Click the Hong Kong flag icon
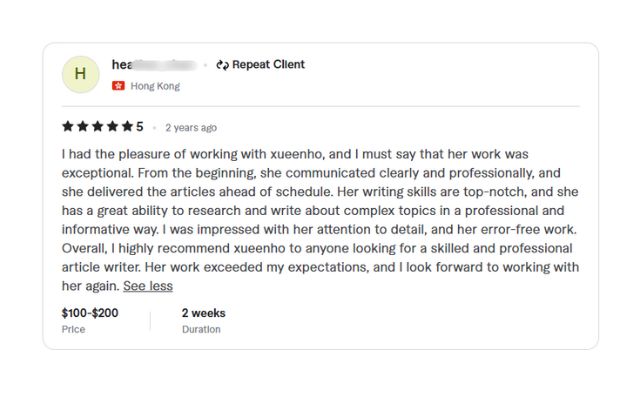The width and height of the screenshot is (640, 400). pos(118,86)
